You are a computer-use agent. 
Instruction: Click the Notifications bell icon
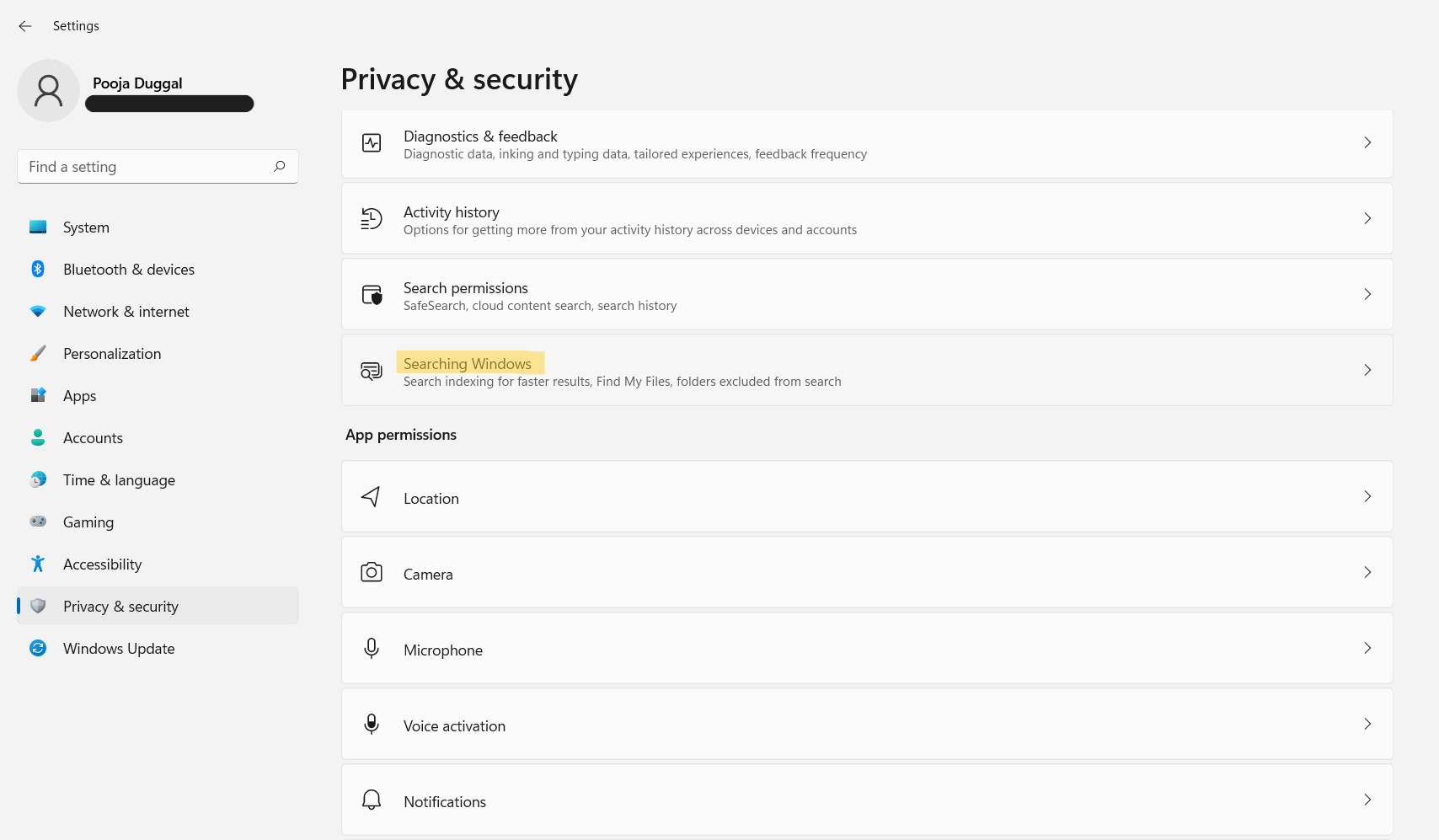(x=372, y=800)
